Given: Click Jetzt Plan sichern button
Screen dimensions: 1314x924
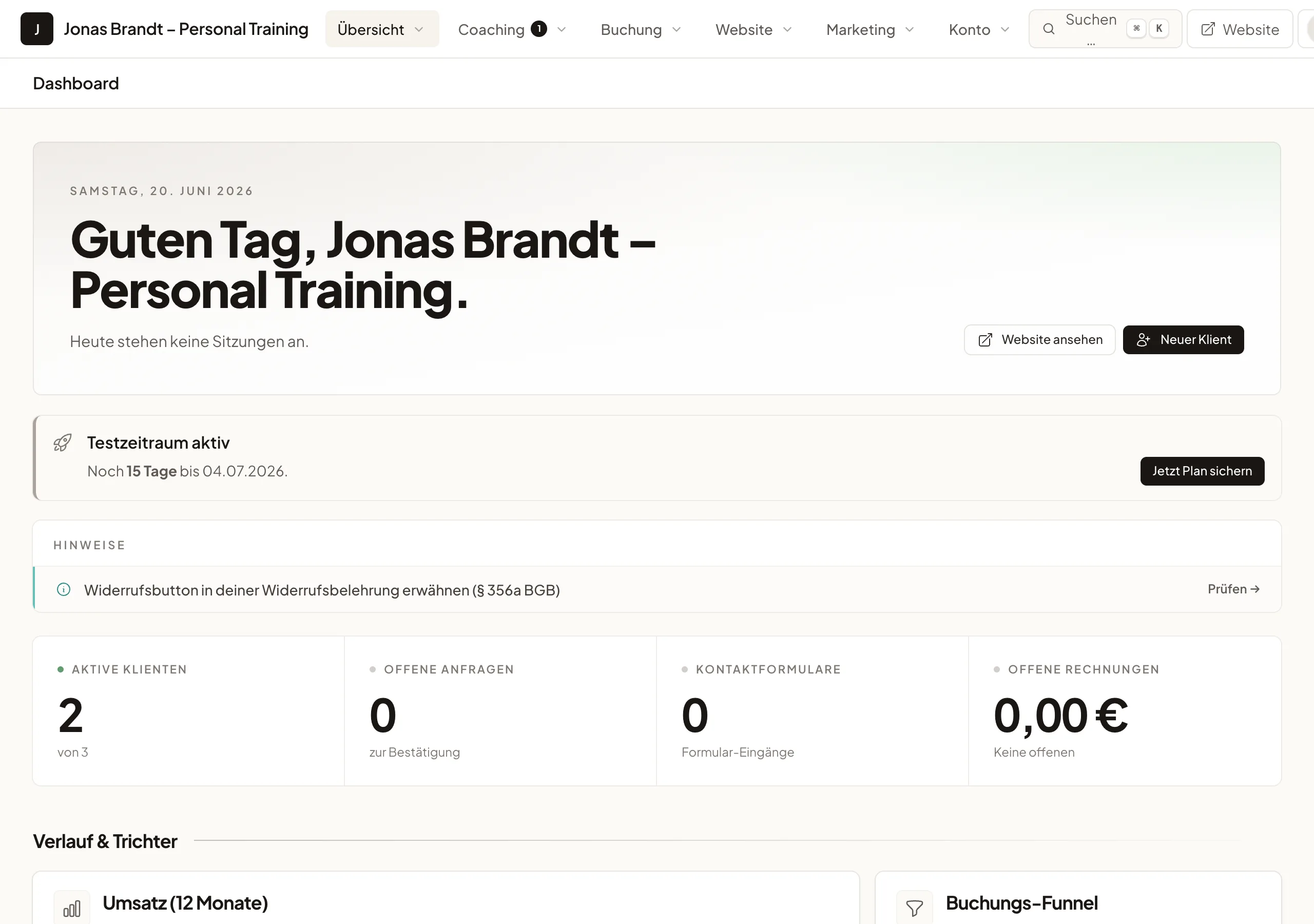Looking at the screenshot, I should point(1202,471).
